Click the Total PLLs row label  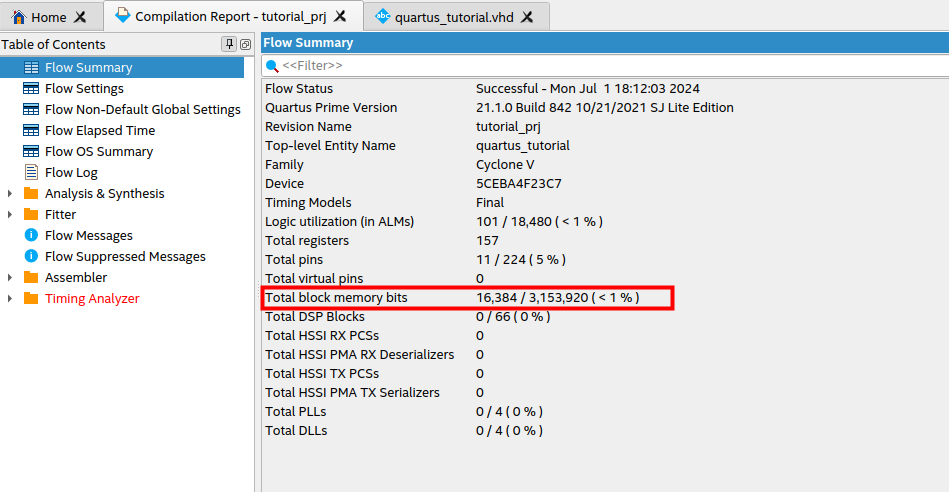tap(295, 412)
